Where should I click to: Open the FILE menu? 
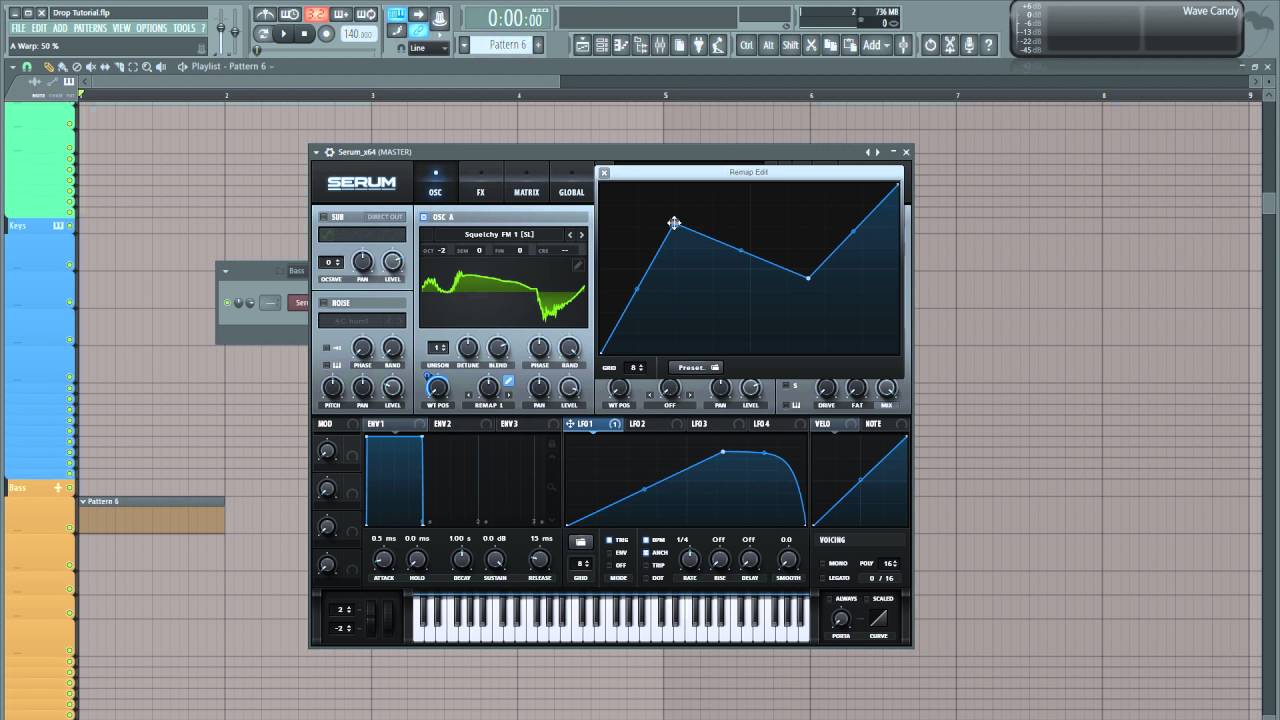coord(18,28)
